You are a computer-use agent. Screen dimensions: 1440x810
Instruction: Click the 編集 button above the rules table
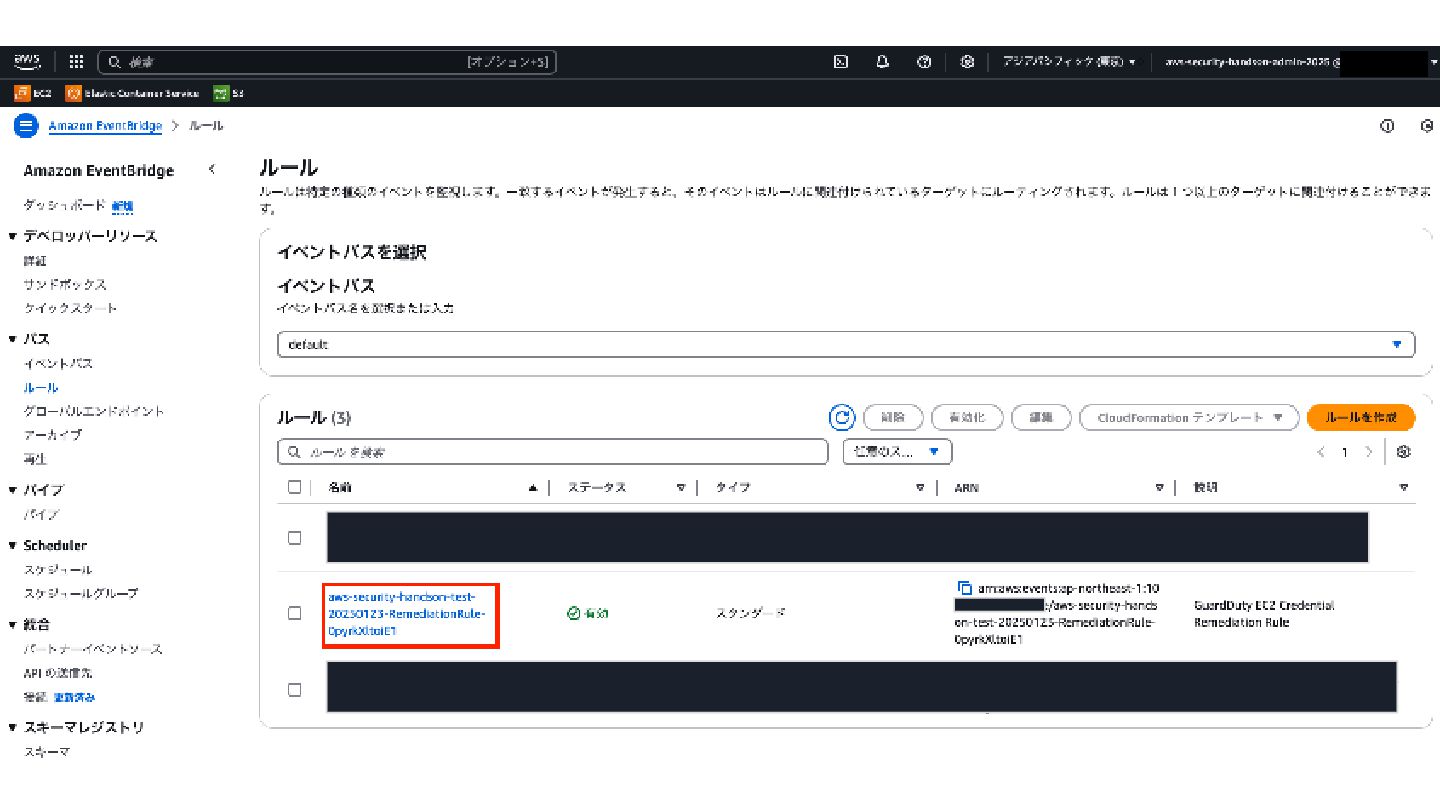(1042, 418)
